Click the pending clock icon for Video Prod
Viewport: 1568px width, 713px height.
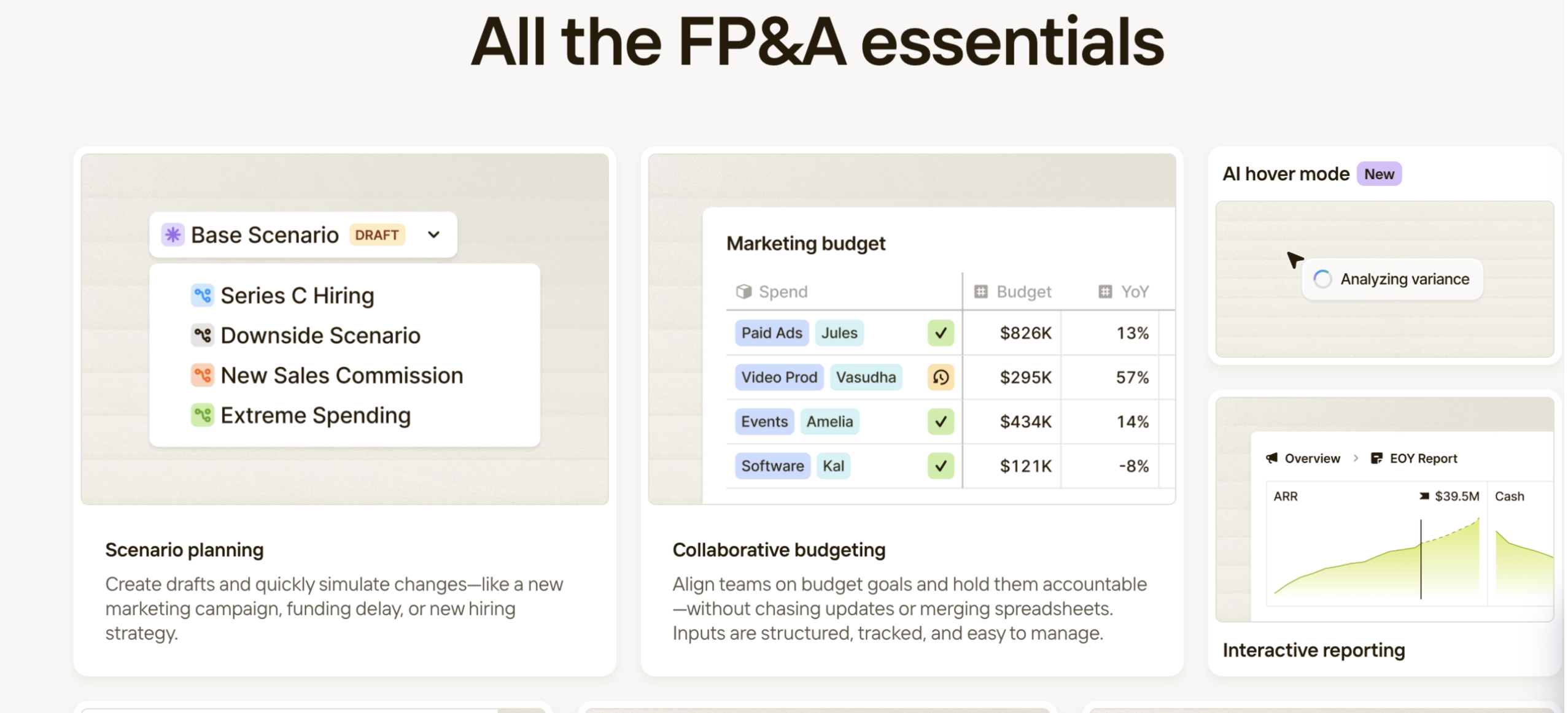tap(940, 377)
